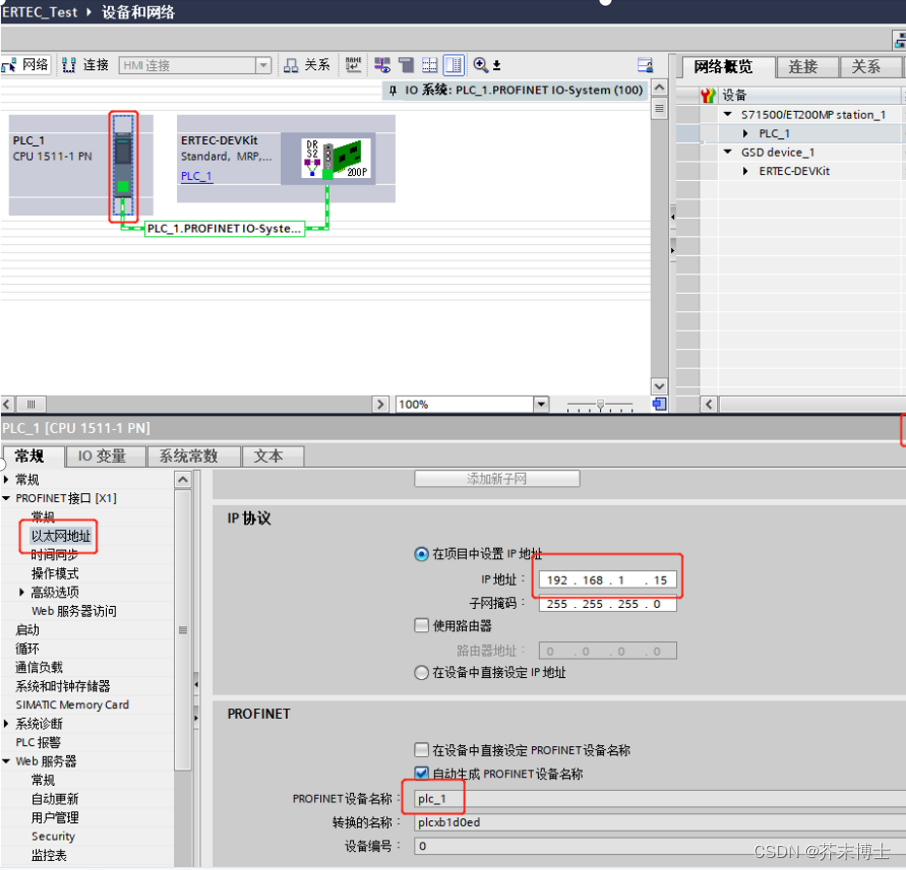
Task: Enable the 使用路由器 checkbox
Action: tap(421, 626)
